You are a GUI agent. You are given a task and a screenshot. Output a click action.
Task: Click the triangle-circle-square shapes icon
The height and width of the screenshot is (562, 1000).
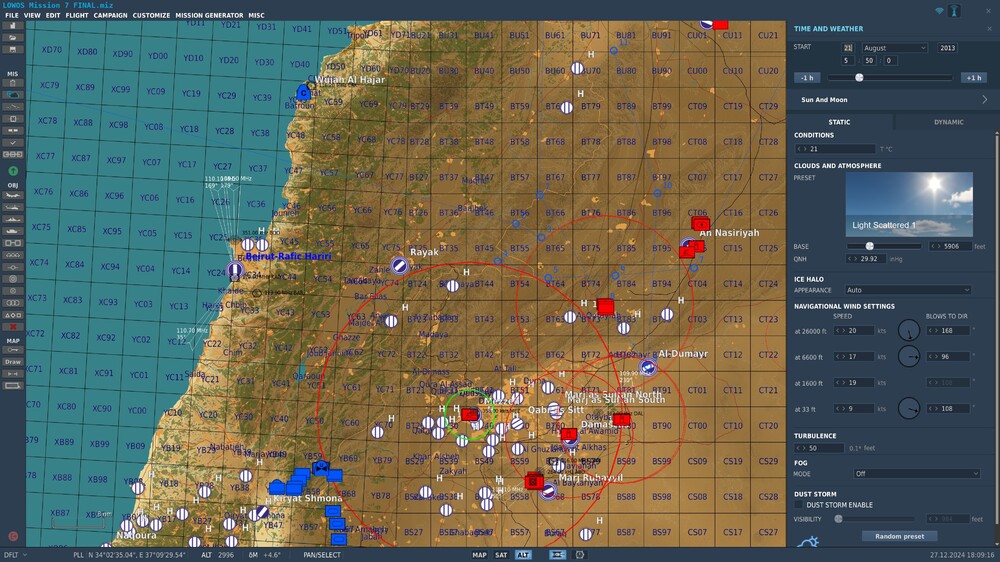tap(12, 315)
